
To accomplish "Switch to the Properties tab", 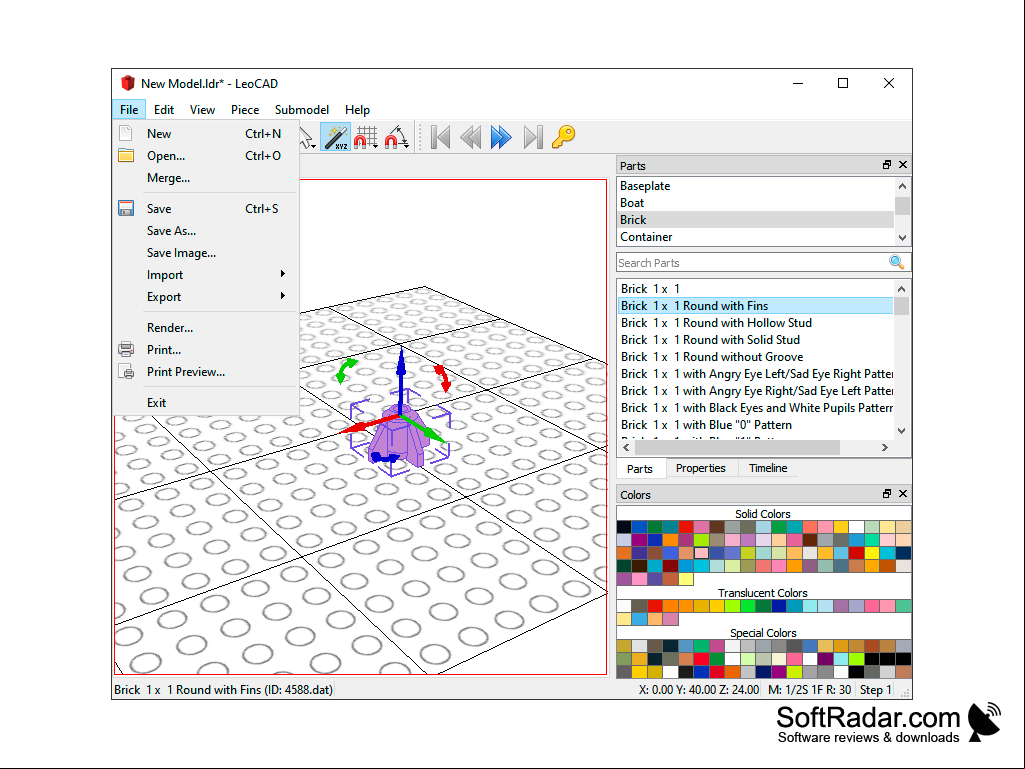I will click(701, 468).
